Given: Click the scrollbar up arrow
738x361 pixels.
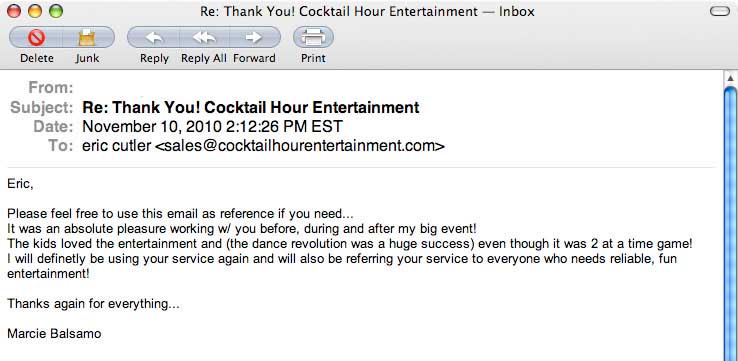Looking at the screenshot, I should (x=730, y=78).
